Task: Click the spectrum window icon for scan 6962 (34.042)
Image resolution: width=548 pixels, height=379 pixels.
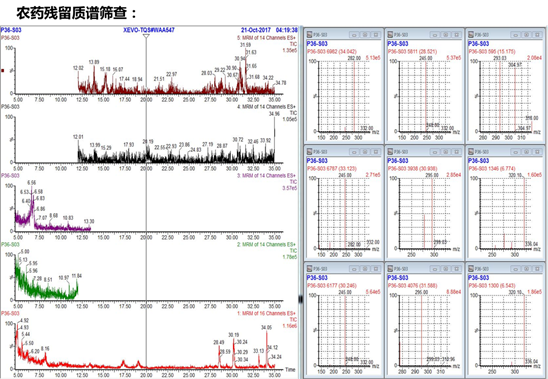Action: (x=309, y=35)
